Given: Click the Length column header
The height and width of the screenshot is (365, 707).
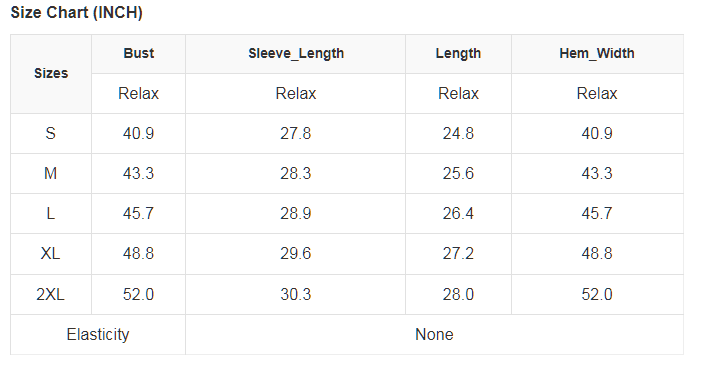Looking at the screenshot, I should tap(458, 54).
